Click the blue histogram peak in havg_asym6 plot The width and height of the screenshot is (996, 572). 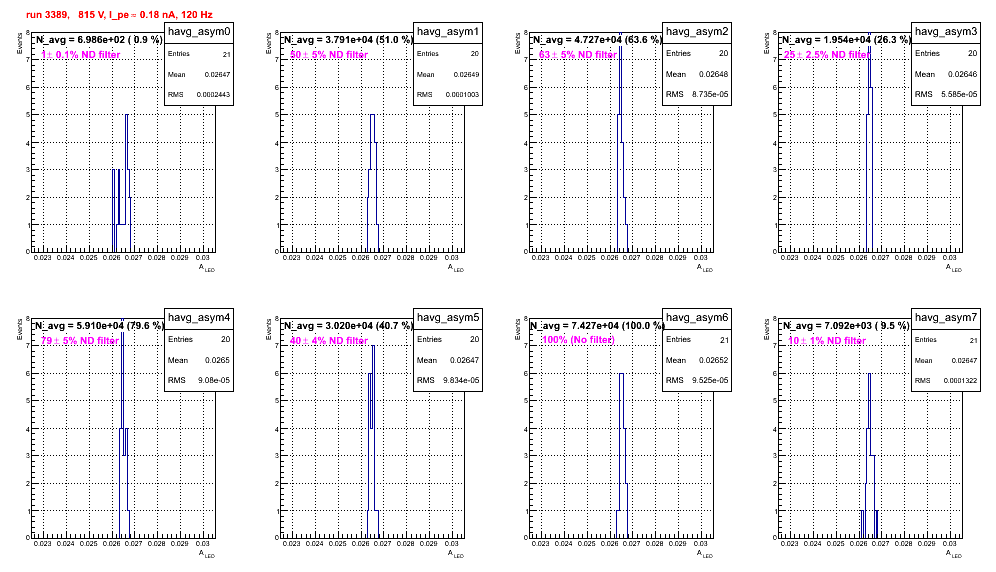622,374
